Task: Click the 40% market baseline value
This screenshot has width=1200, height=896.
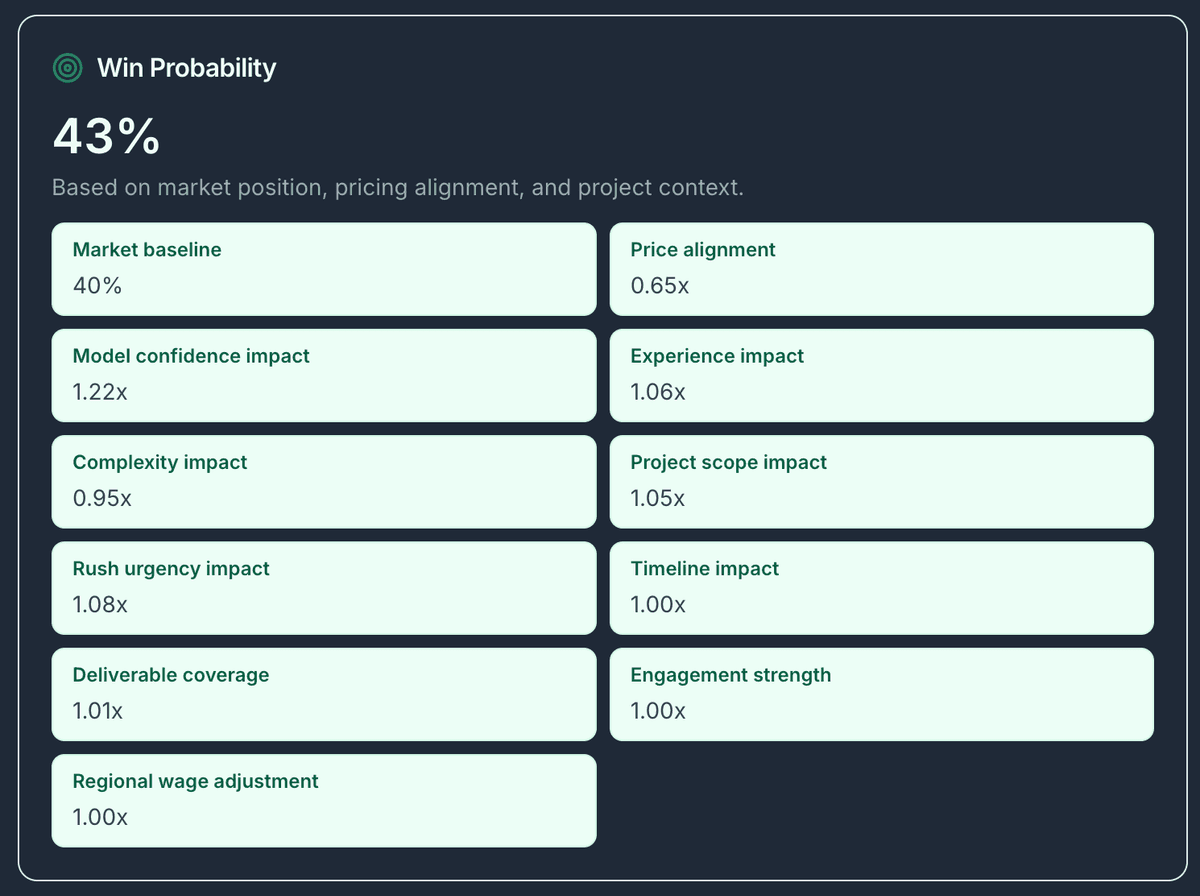Action: coord(97,286)
